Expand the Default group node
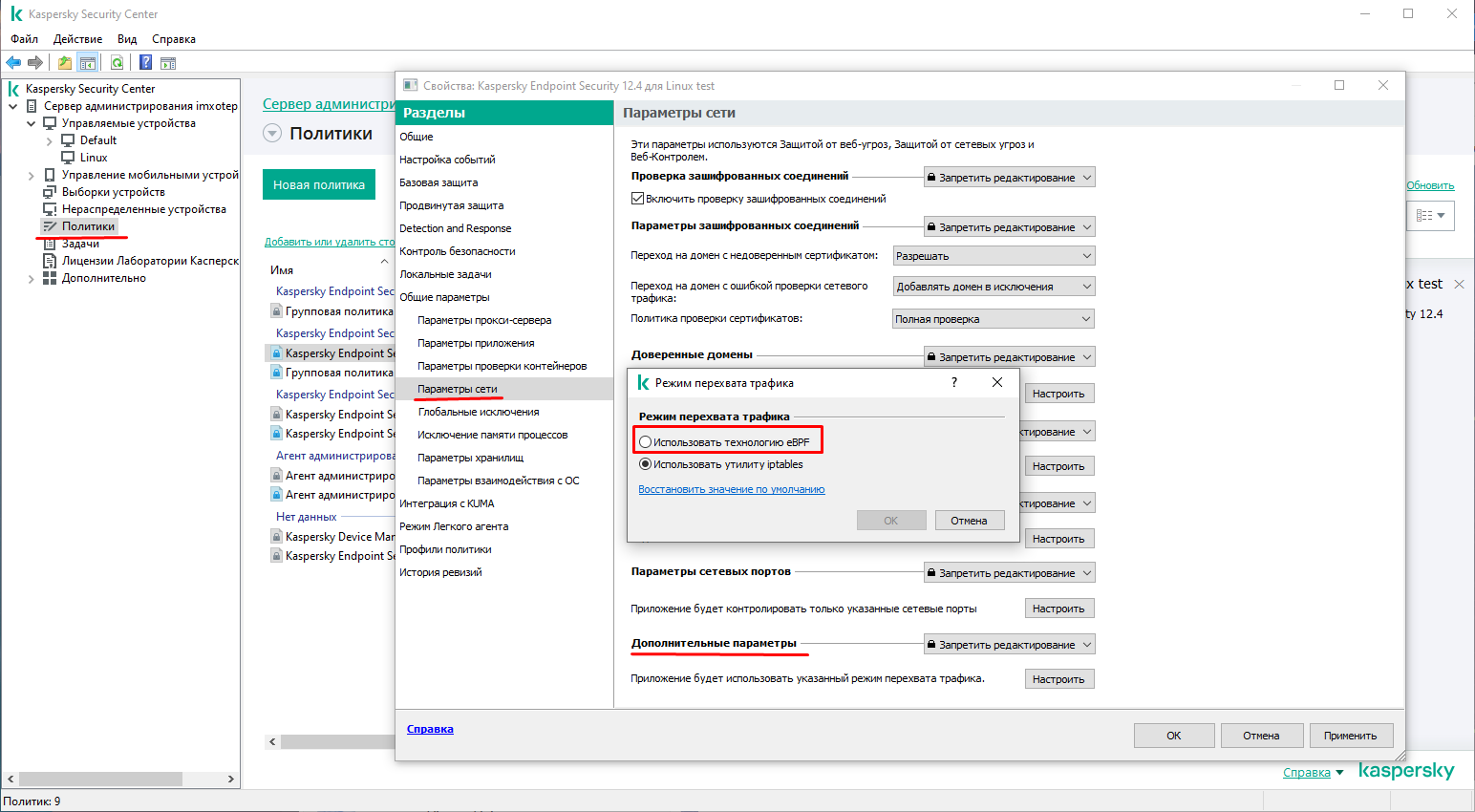 [x=50, y=140]
